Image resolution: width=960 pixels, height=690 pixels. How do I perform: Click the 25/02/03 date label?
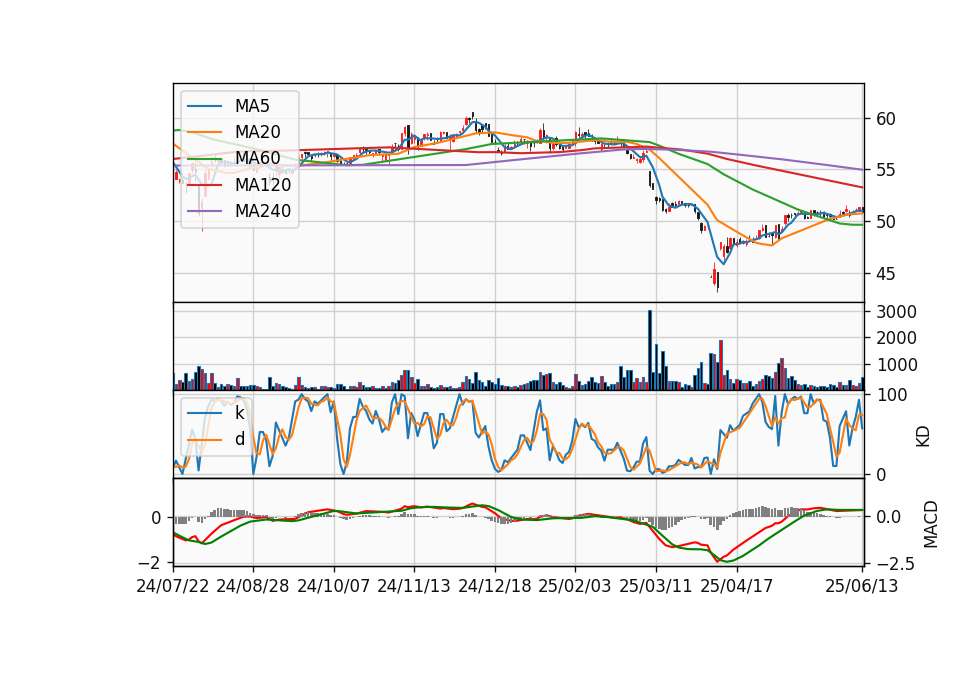574,586
